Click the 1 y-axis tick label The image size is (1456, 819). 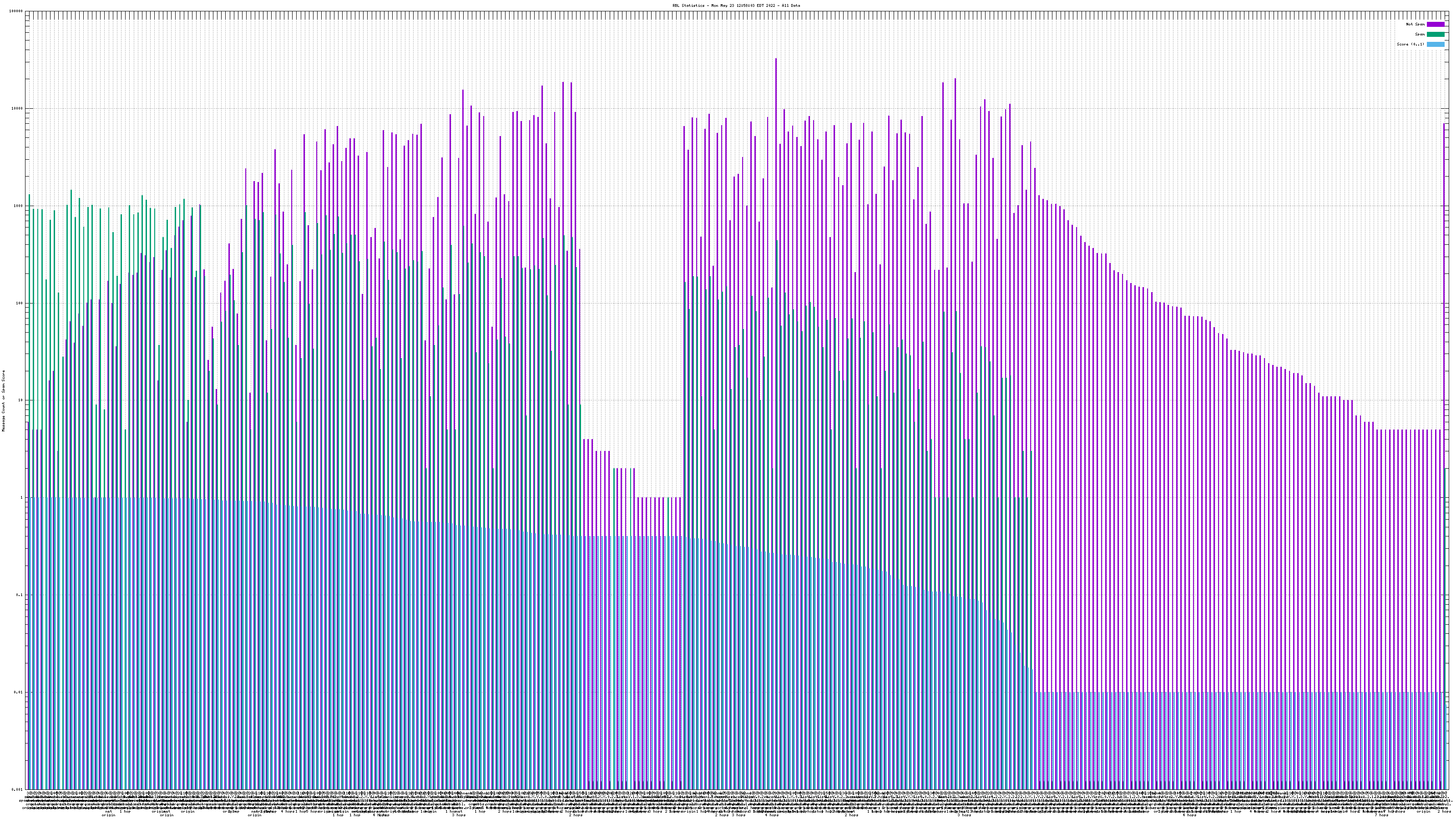point(21,497)
